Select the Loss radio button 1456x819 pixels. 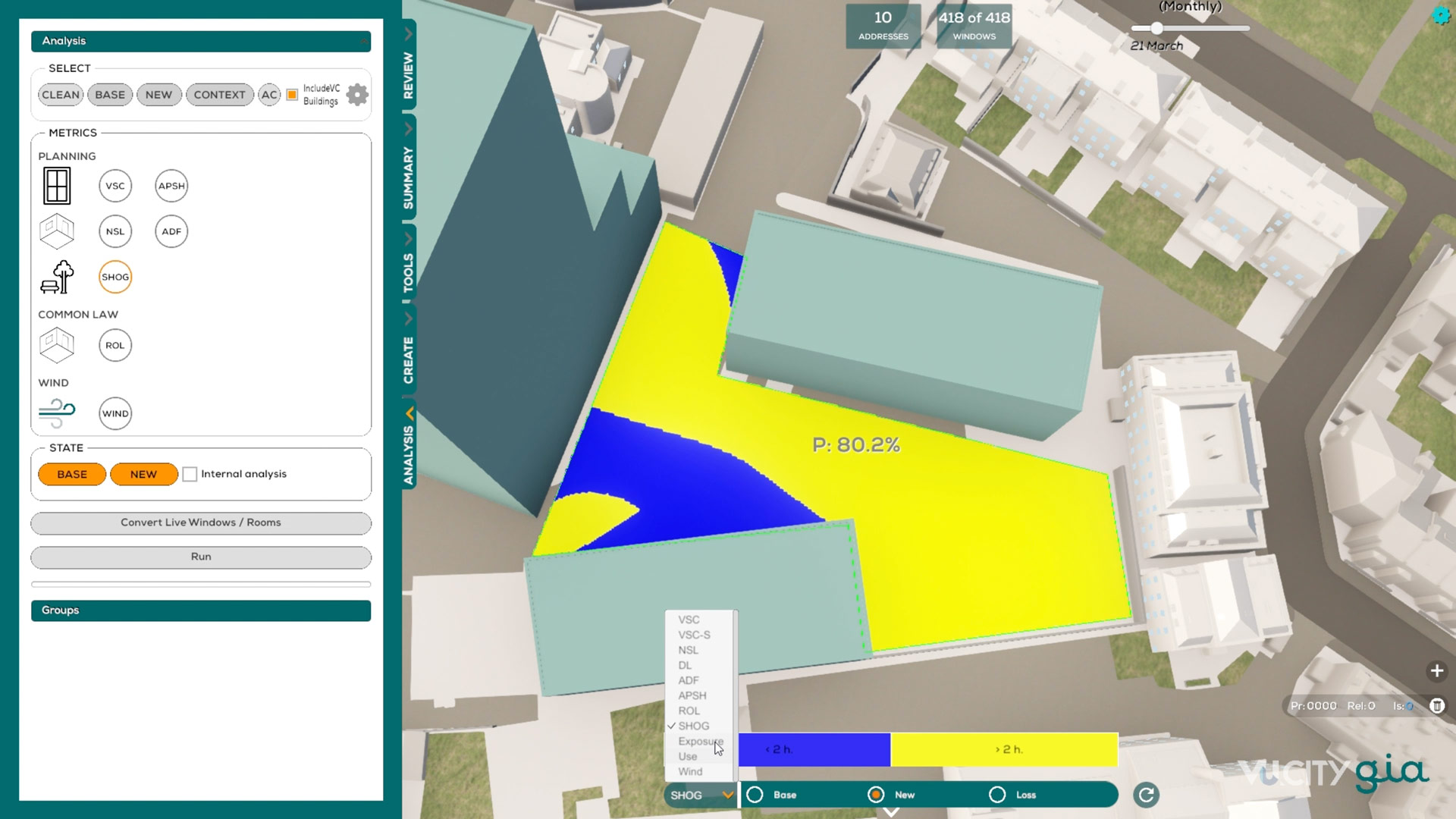pyautogui.click(x=997, y=795)
